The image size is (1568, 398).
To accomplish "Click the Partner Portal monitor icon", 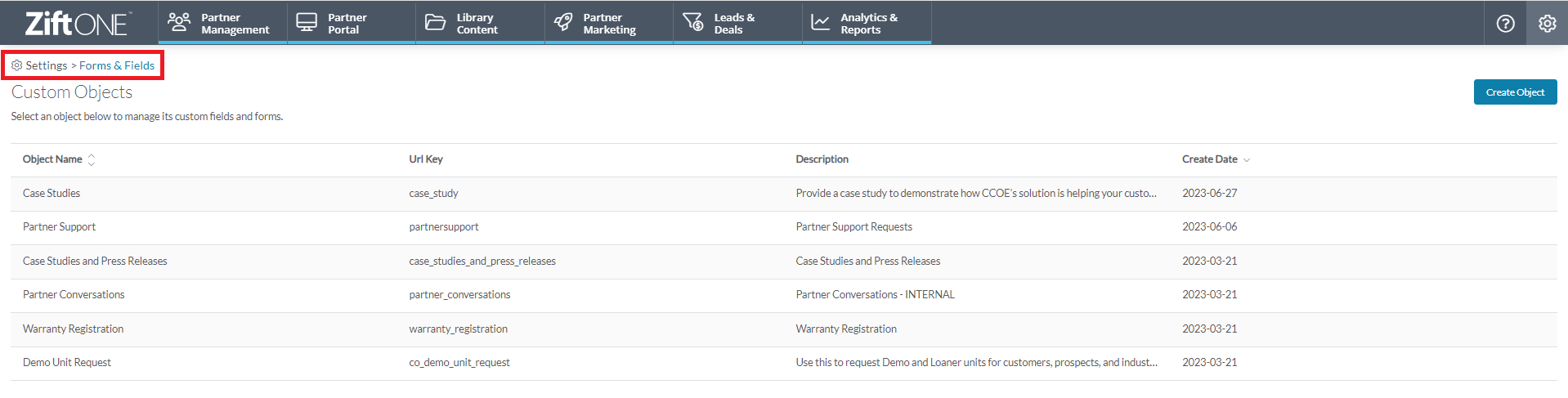I will 307,22.
